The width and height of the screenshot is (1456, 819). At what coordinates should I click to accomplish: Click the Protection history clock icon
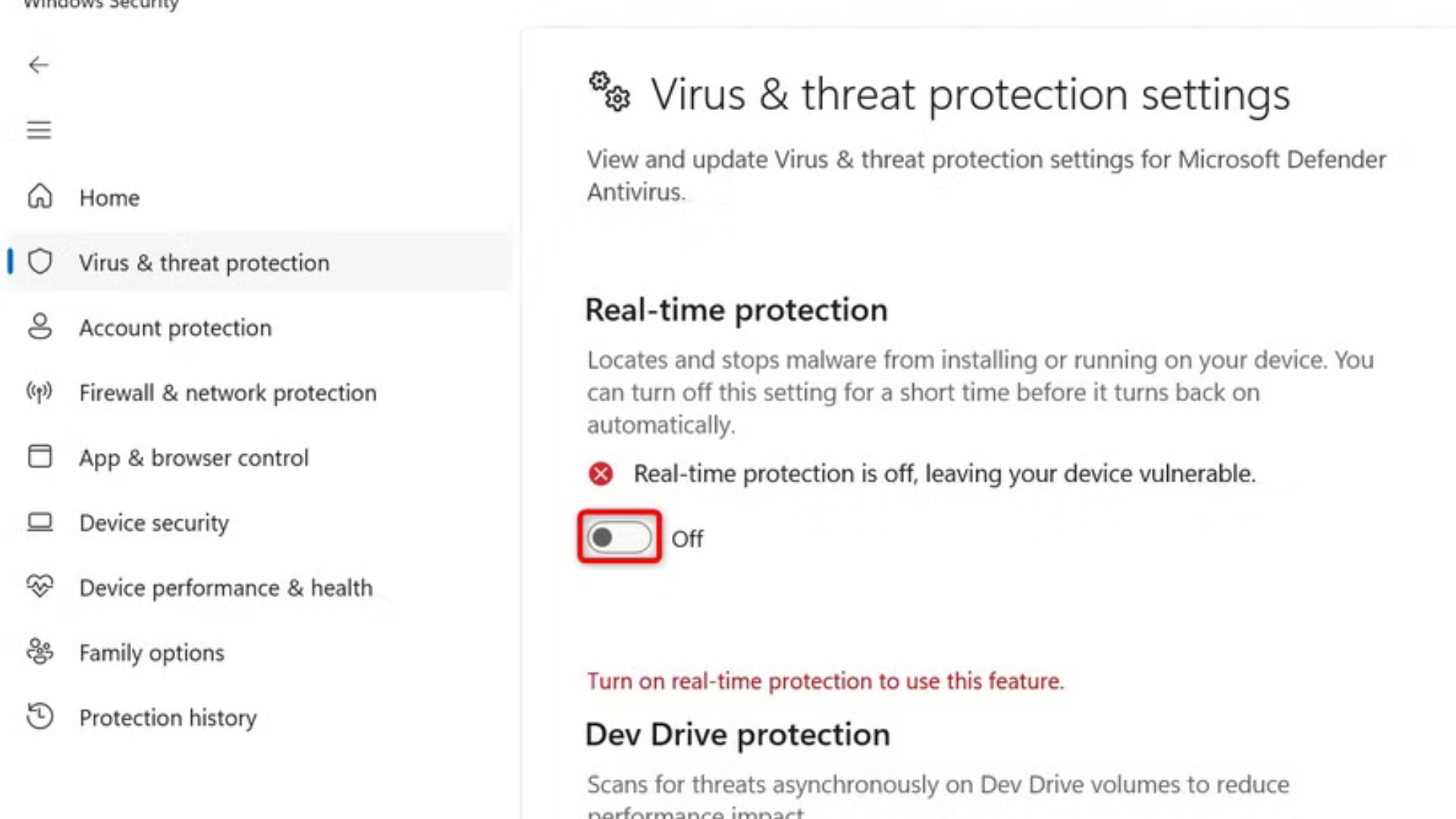click(x=39, y=717)
